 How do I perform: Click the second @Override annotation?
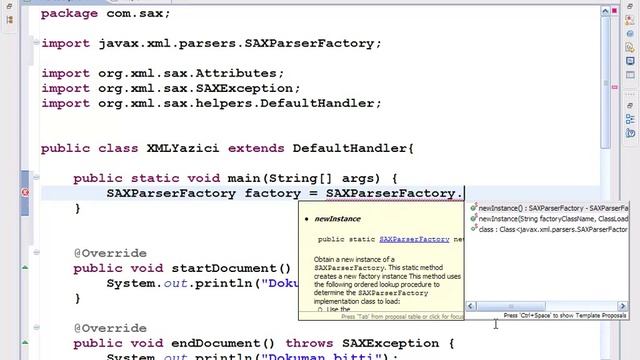pyautogui.click(x=110, y=328)
